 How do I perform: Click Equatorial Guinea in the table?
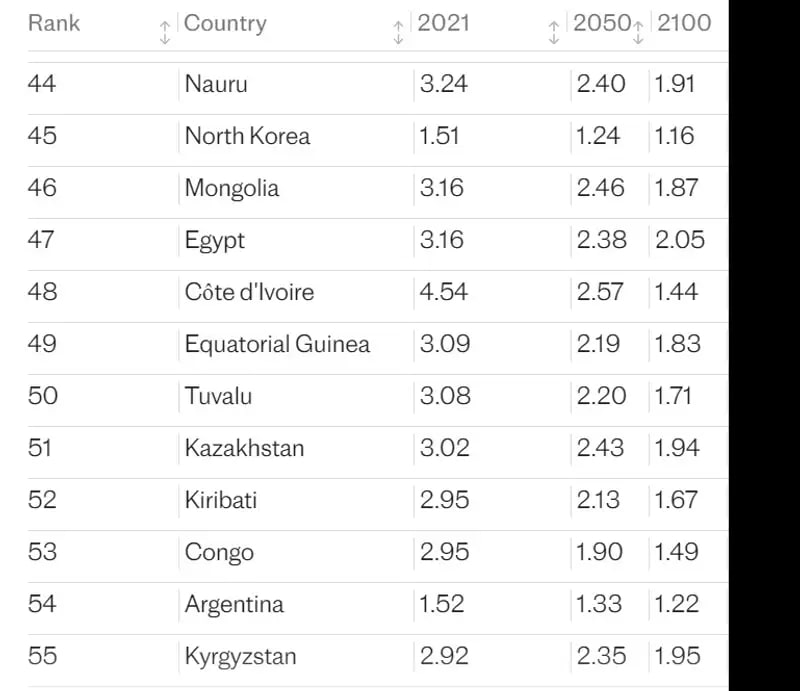[x=277, y=344]
